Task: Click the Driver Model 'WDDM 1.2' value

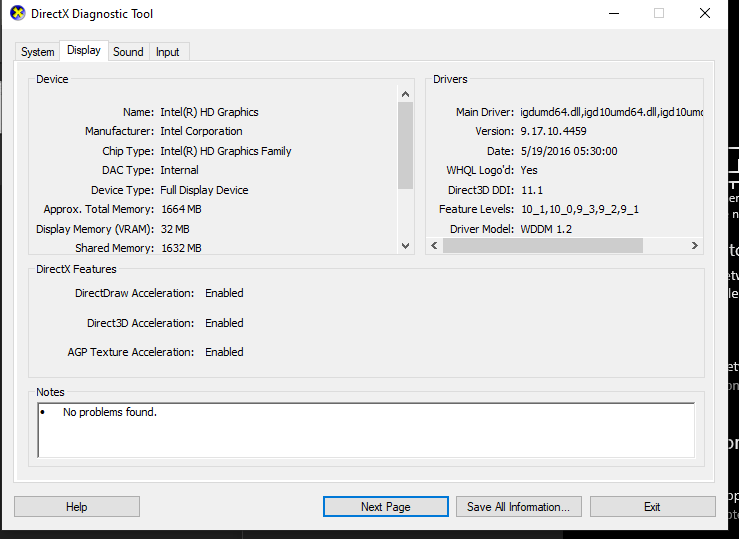Action: pyautogui.click(x=546, y=229)
